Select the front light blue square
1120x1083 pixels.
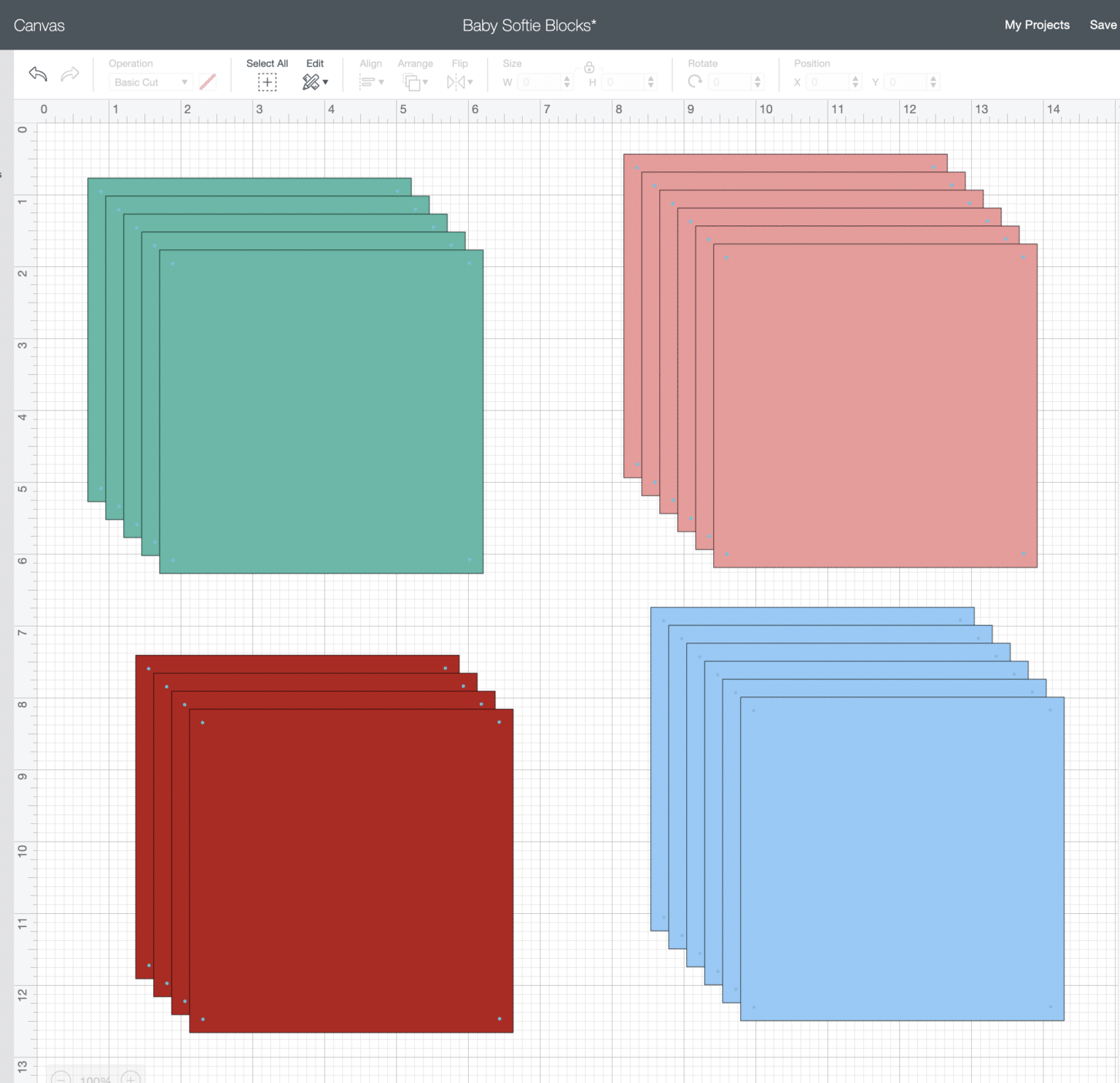pos(902,858)
